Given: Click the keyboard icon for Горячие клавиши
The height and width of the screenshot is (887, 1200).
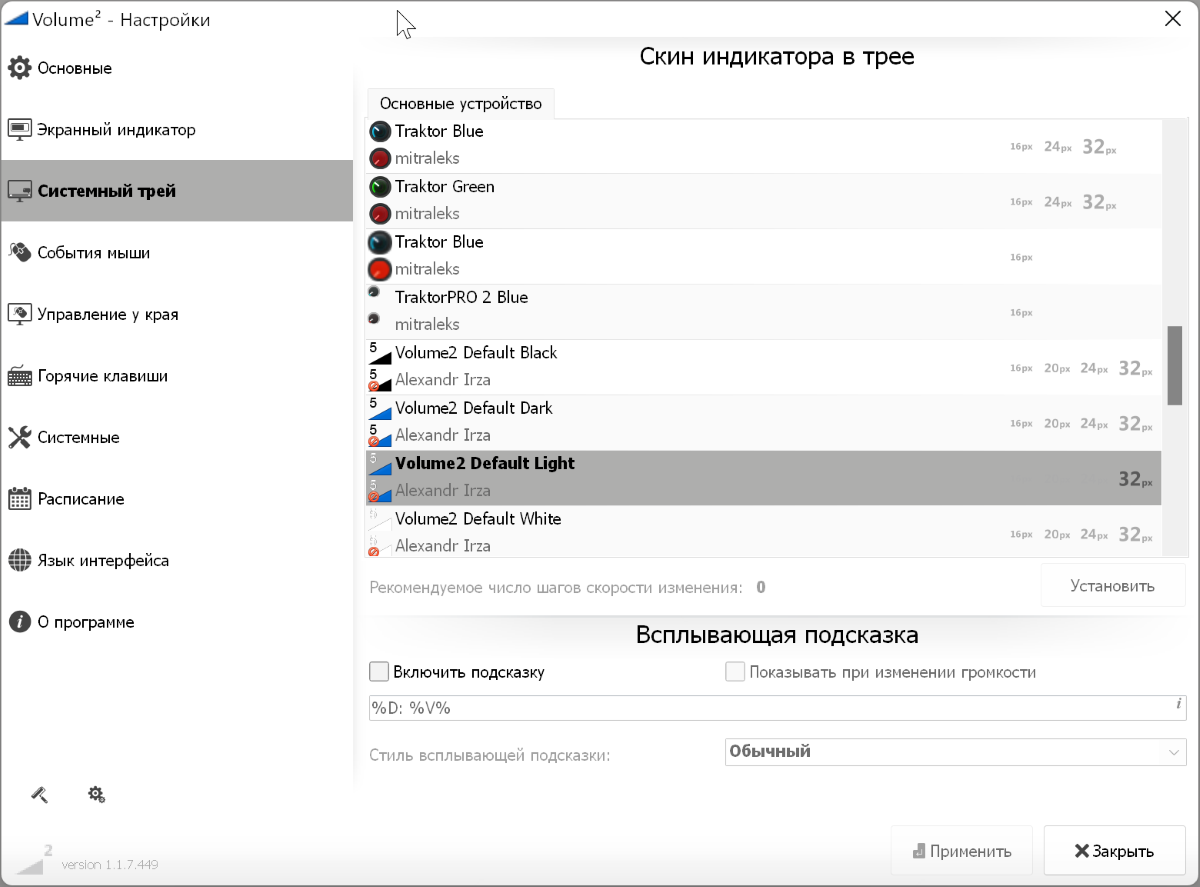Looking at the screenshot, I should (19, 376).
